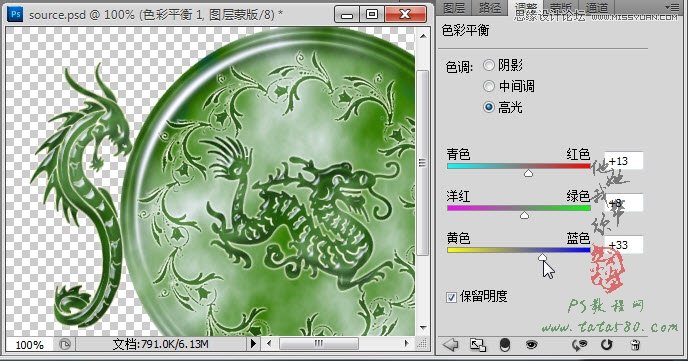Click window resize grip corner
Viewport: 688px width, 361px height.
(x=422, y=344)
